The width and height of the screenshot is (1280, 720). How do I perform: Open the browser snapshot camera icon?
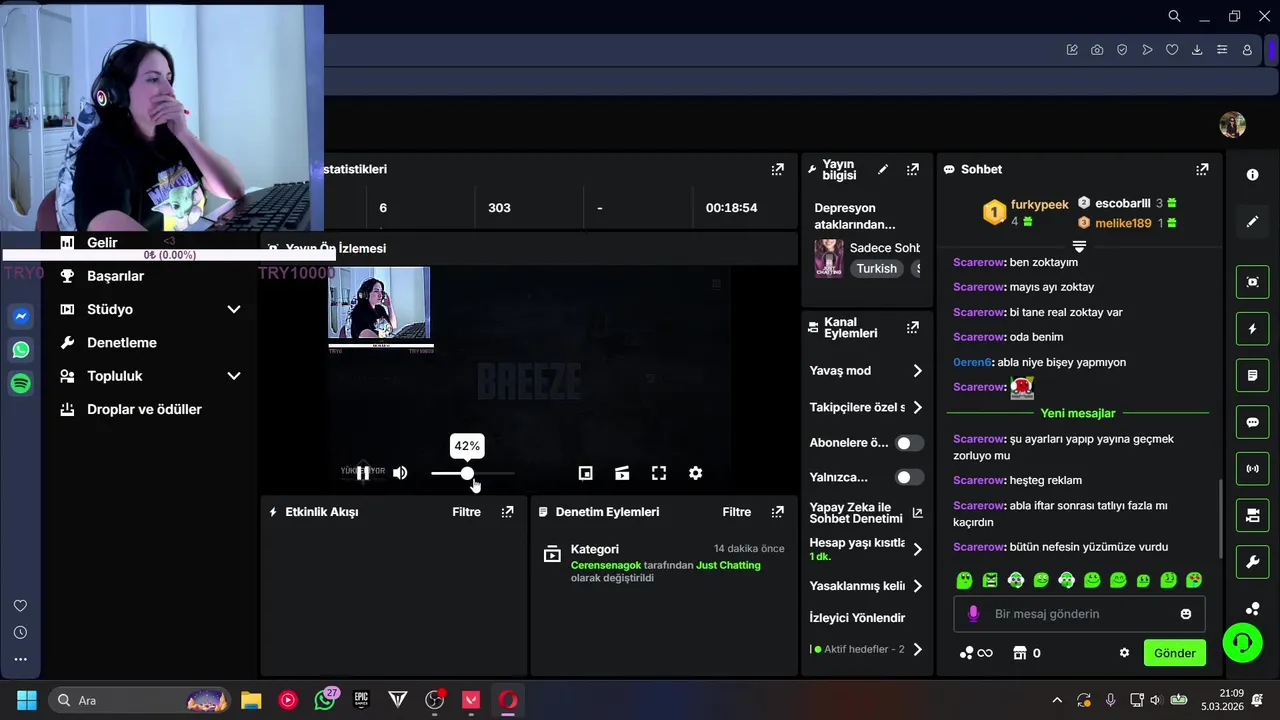click(1097, 50)
